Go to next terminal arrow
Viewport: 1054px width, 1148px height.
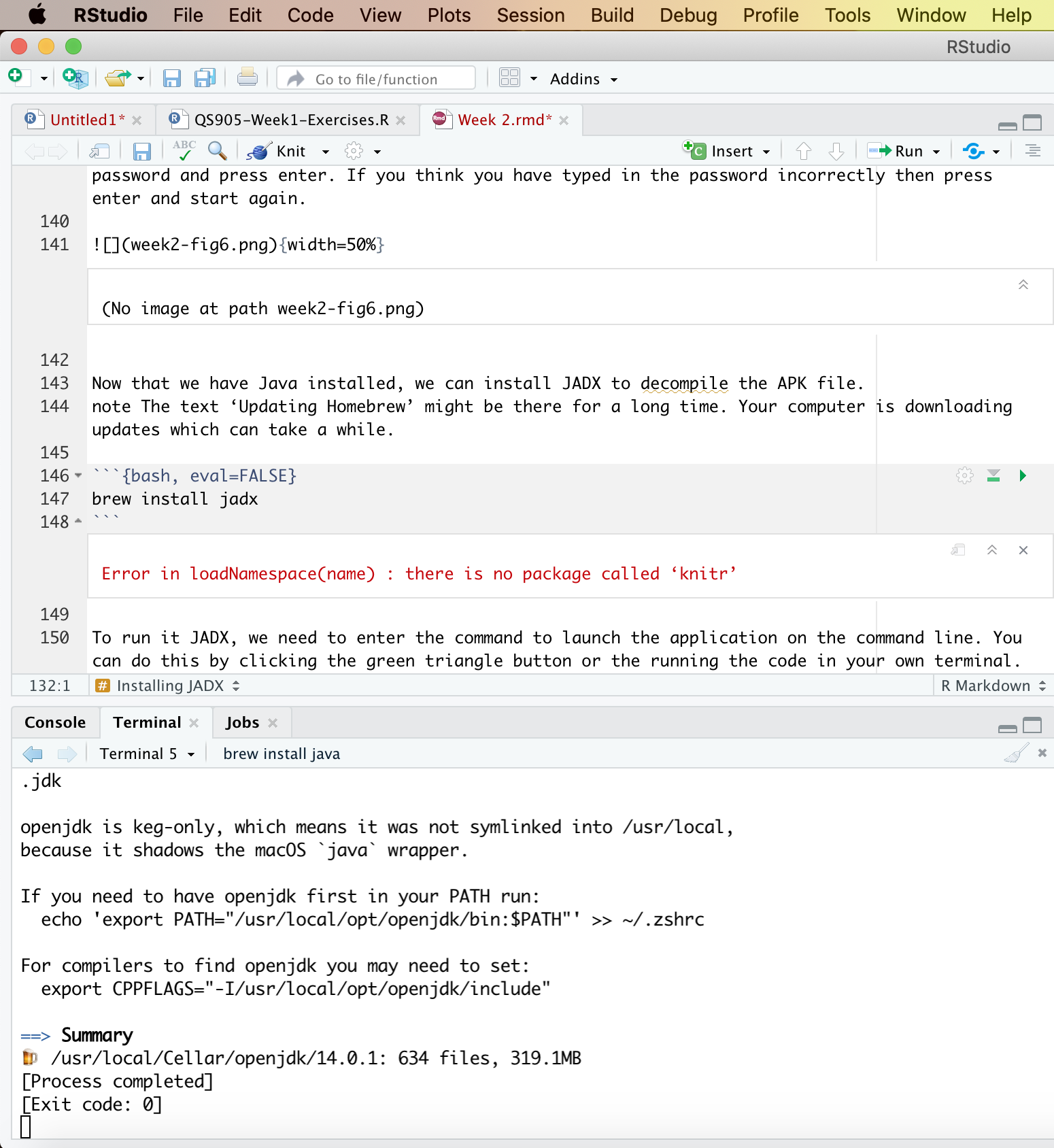pyautogui.click(x=67, y=754)
